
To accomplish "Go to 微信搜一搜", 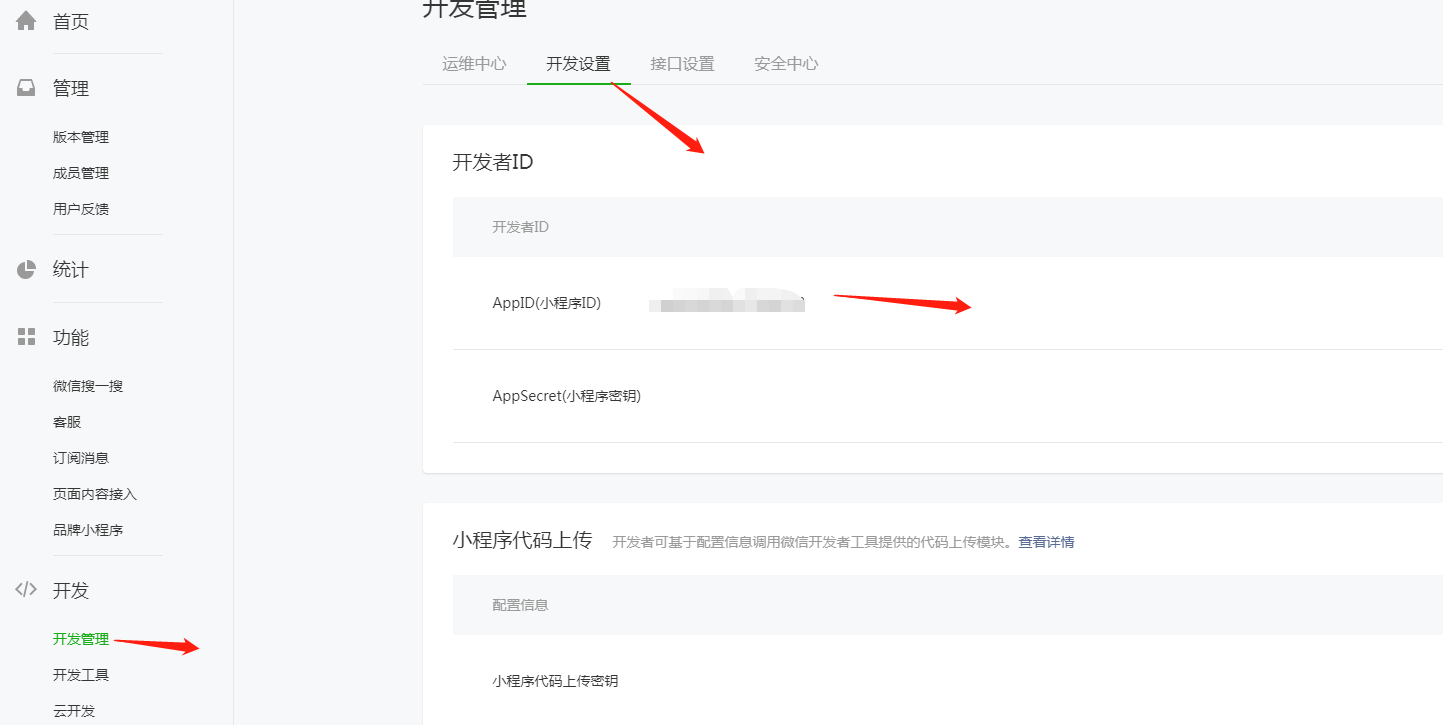I will tap(88, 386).
